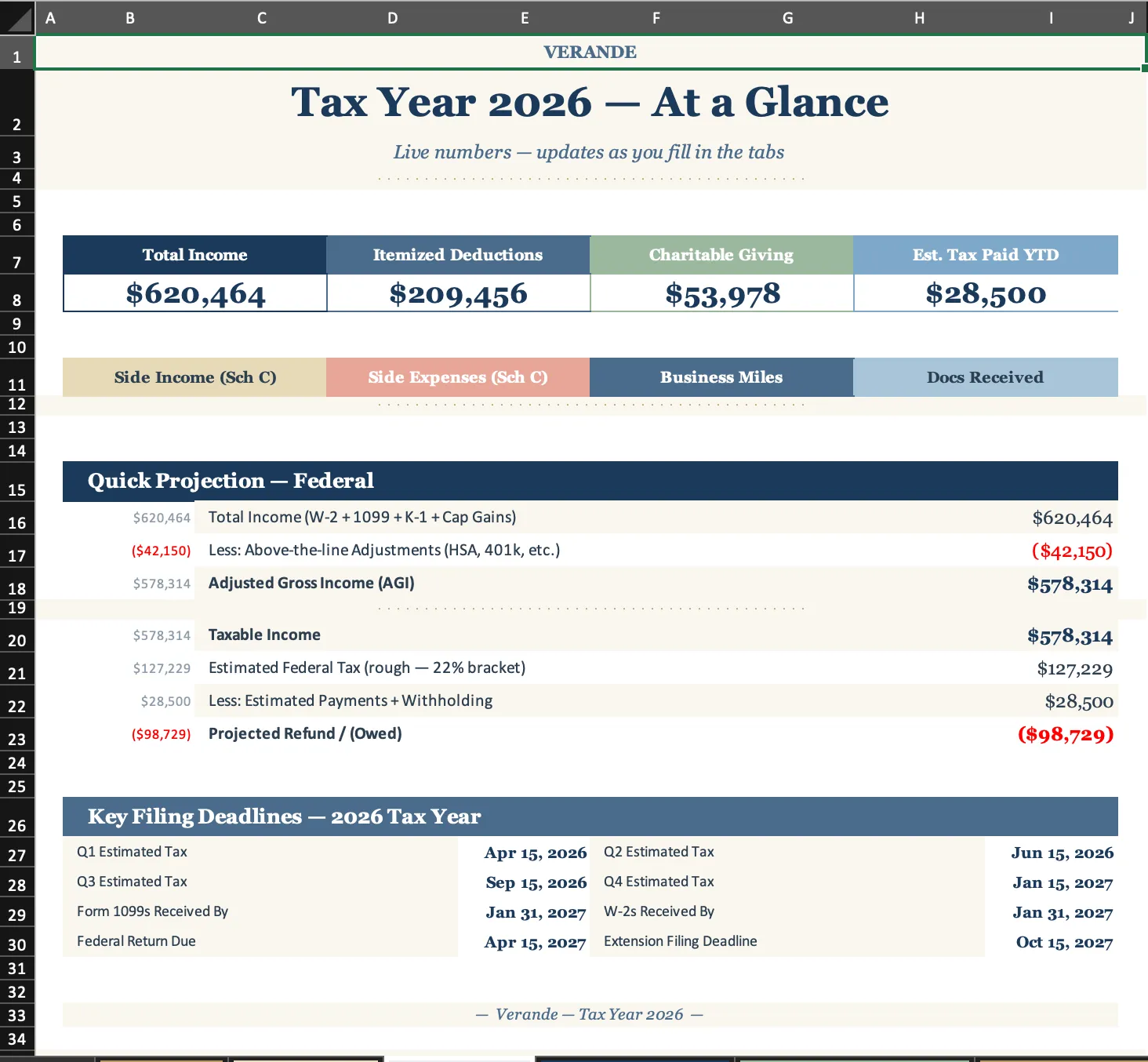Select the right-side ($42,150) adjustments amount

(x=1072, y=551)
